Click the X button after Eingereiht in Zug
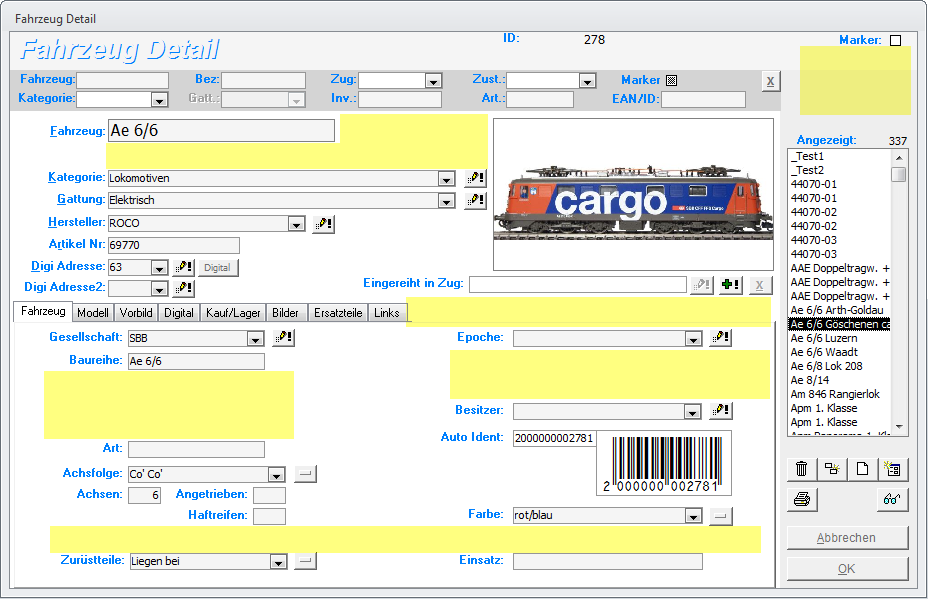Screen dimensions: 928x599 click(x=760, y=285)
